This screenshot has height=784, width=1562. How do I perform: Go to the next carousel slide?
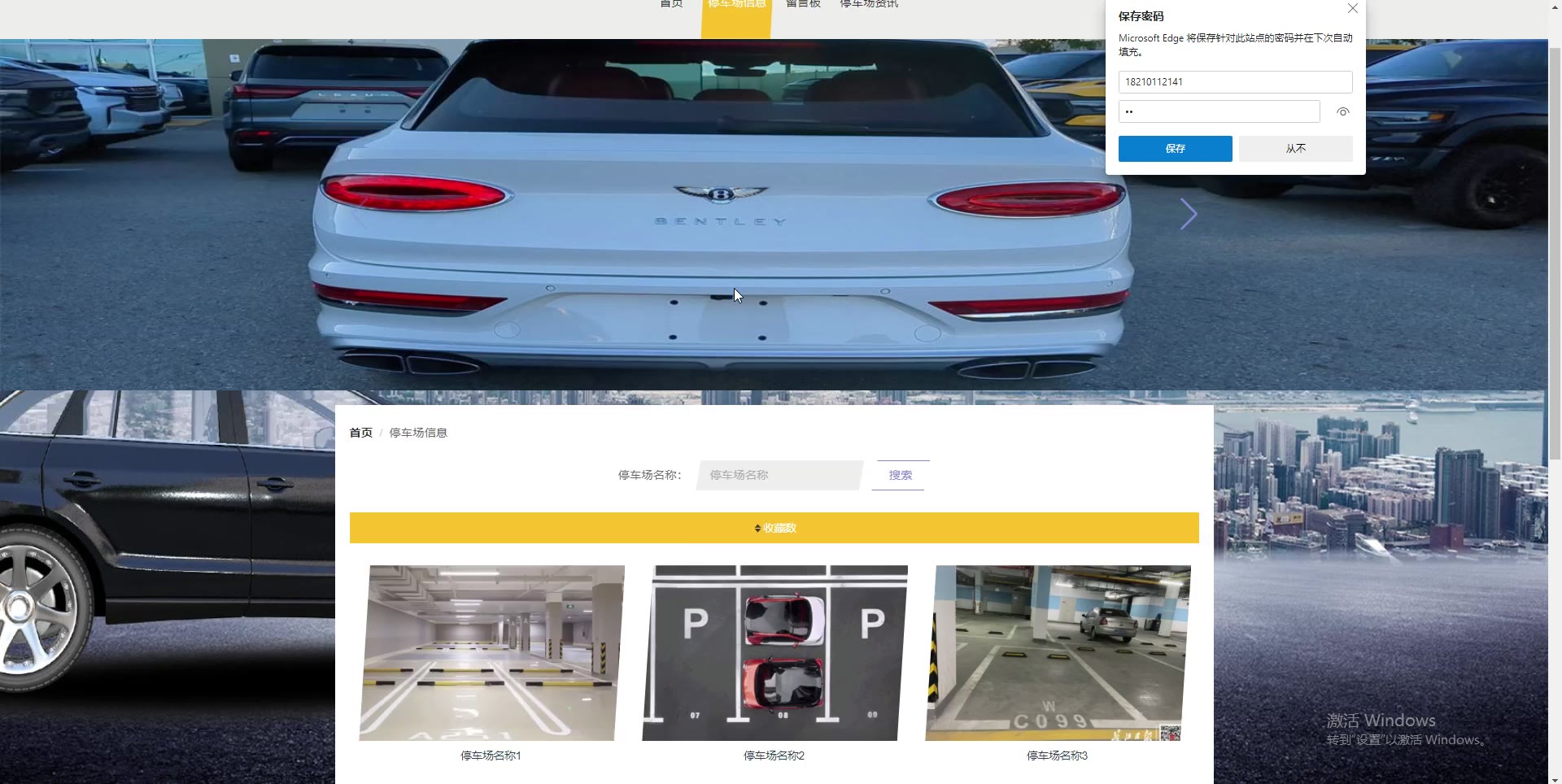coord(1189,215)
